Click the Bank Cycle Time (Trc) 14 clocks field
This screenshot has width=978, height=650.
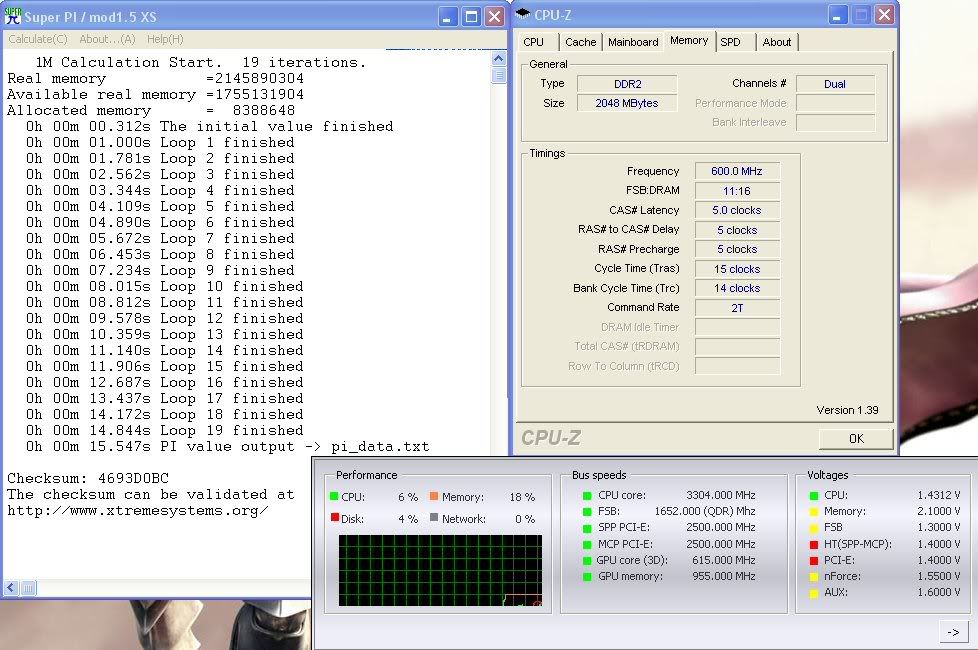click(737, 288)
